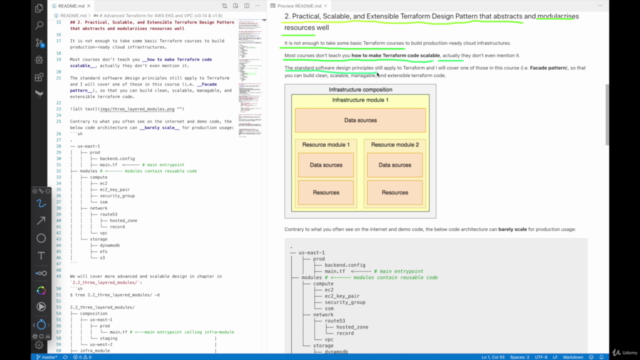
Task: Open the Source Control view with the blue badge
Action: (x=39, y=42)
